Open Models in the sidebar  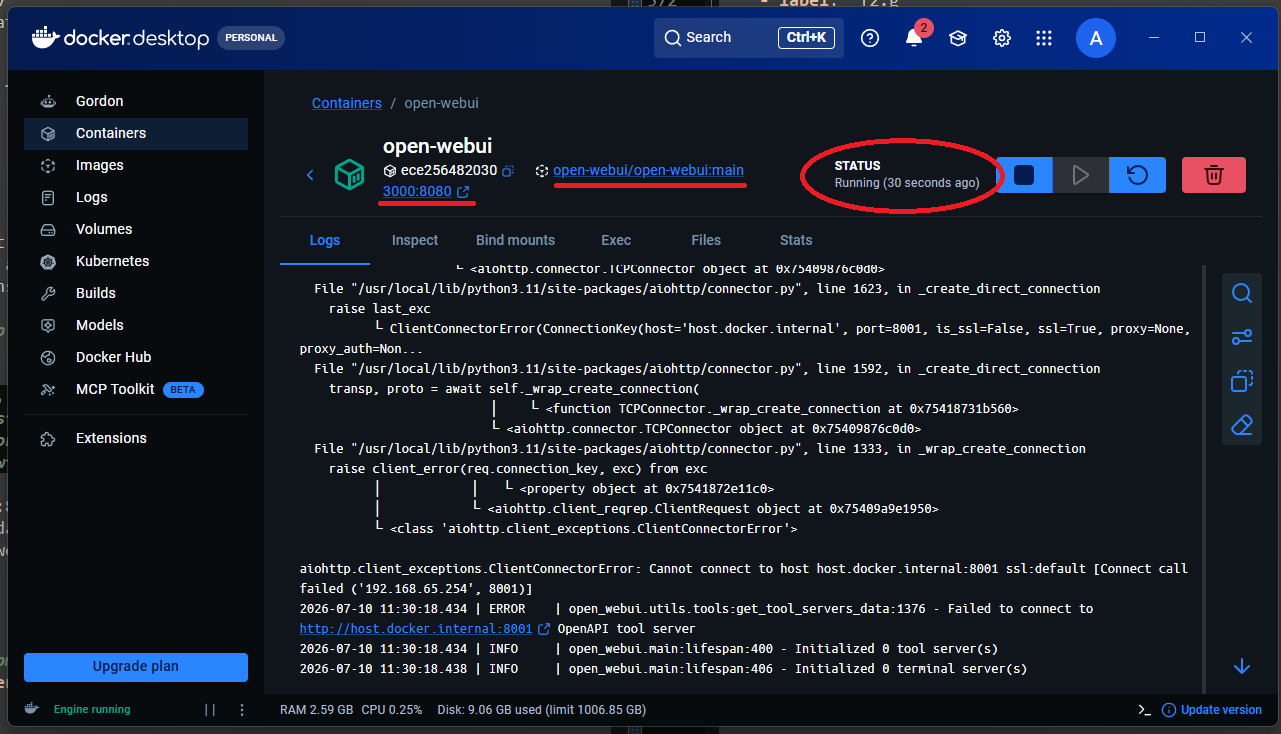tap(136, 325)
